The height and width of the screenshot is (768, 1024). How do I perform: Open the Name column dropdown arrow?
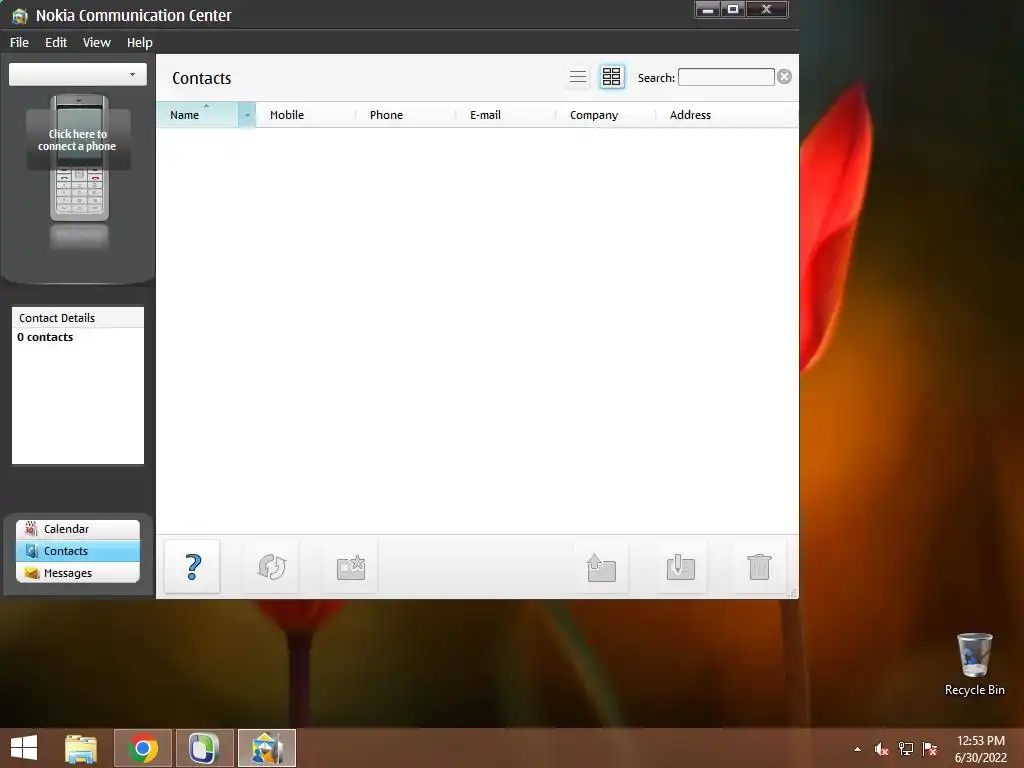(247, 115)
